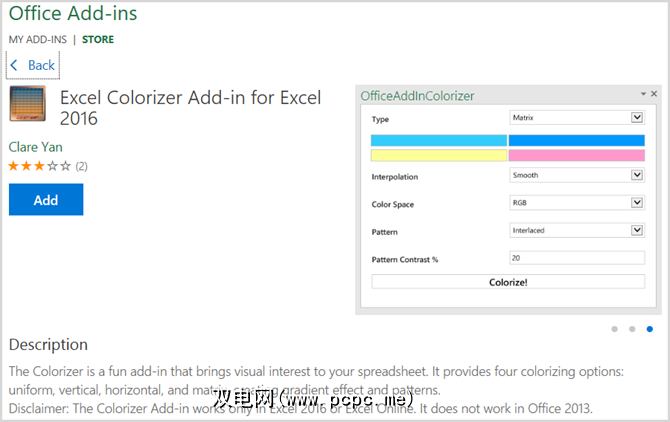Open the Type dropdown showing Matrix

tap(577, 117)
